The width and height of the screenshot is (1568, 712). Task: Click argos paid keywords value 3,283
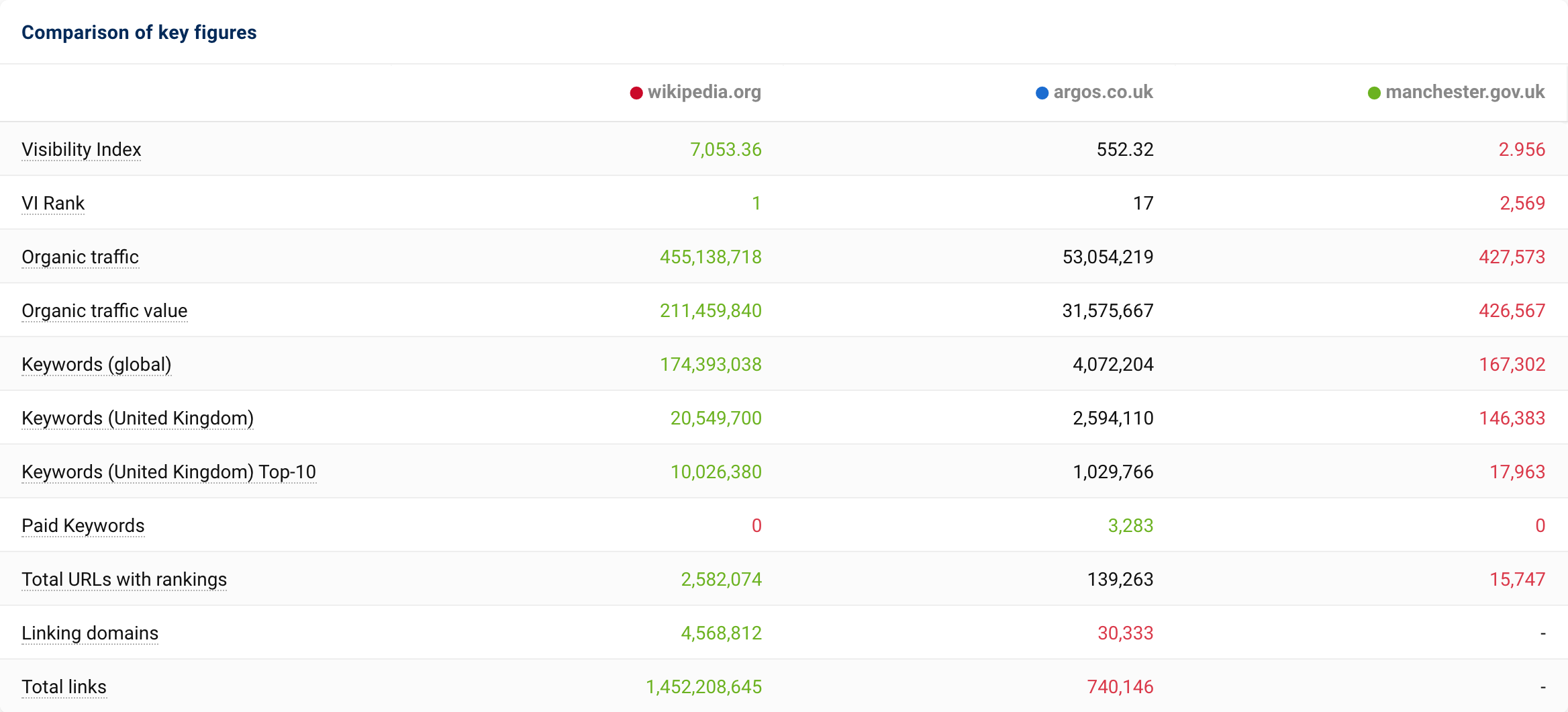click(x=1130, y=525)
